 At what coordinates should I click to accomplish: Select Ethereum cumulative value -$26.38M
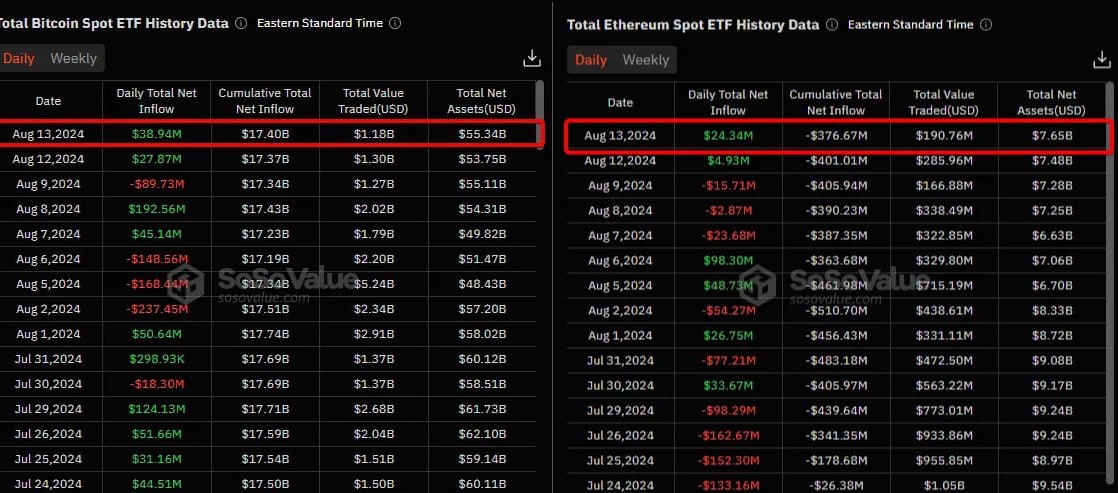[837, 485]
